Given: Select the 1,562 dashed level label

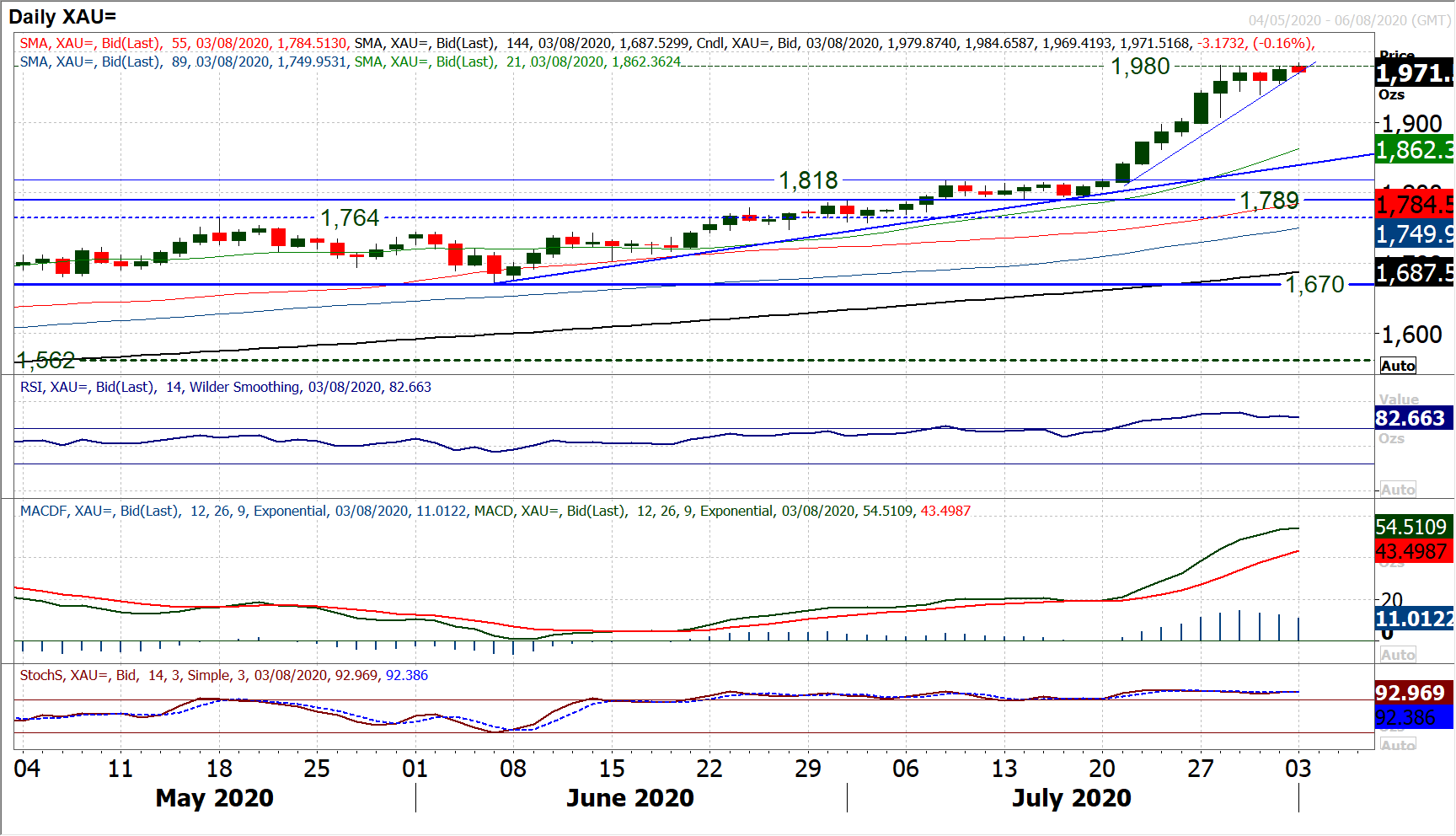Looking at the screenshot, I should 45,361.
